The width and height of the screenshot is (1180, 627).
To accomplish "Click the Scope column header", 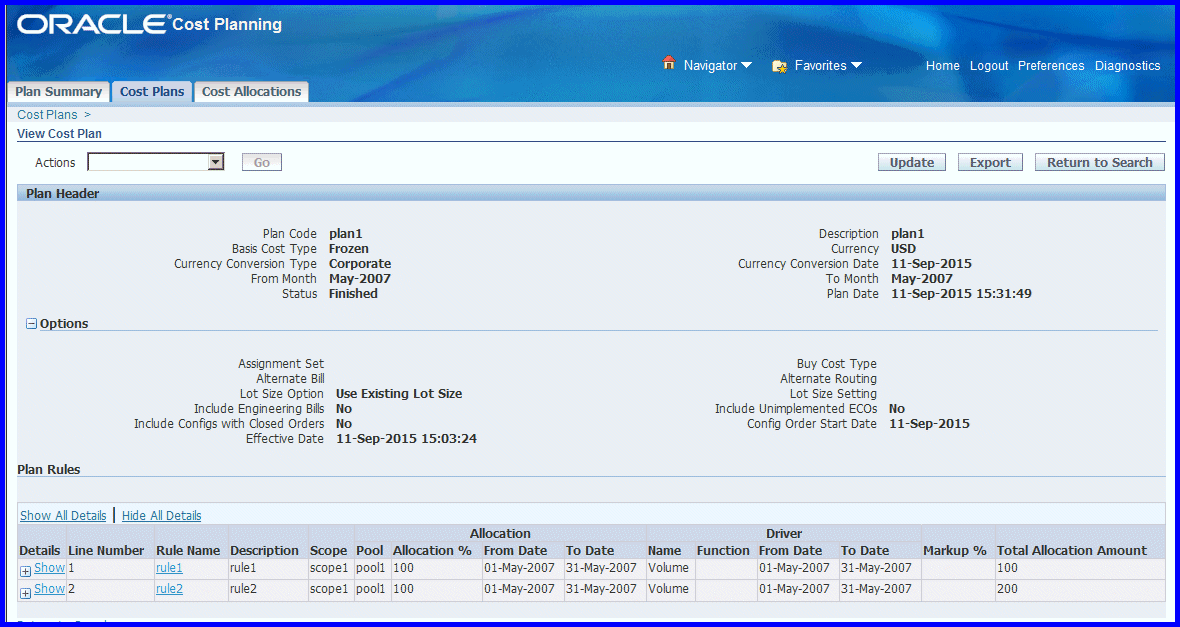I will click(329, 550).
